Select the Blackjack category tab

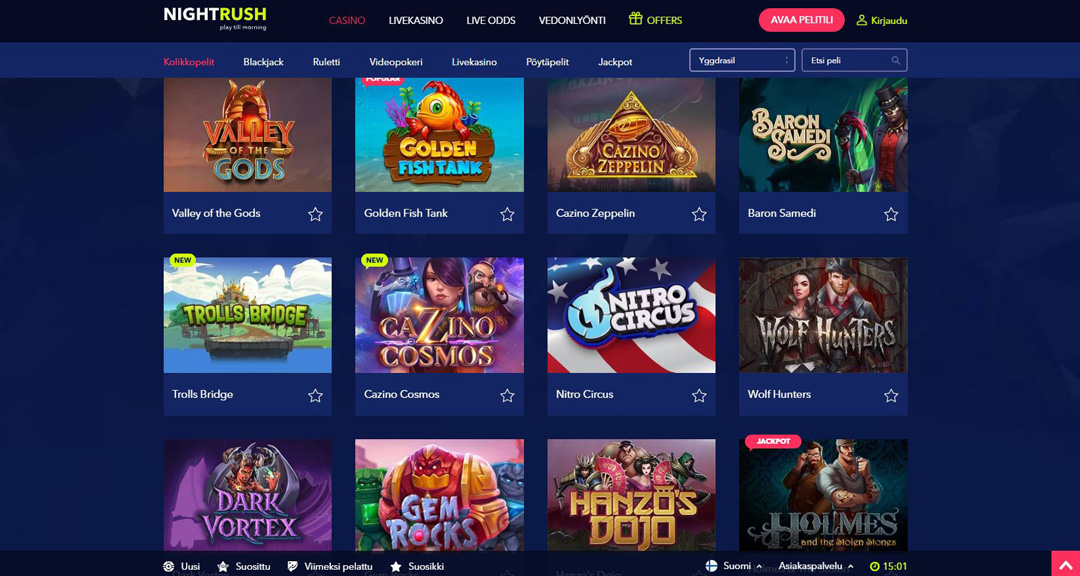(x=263, y=62)
